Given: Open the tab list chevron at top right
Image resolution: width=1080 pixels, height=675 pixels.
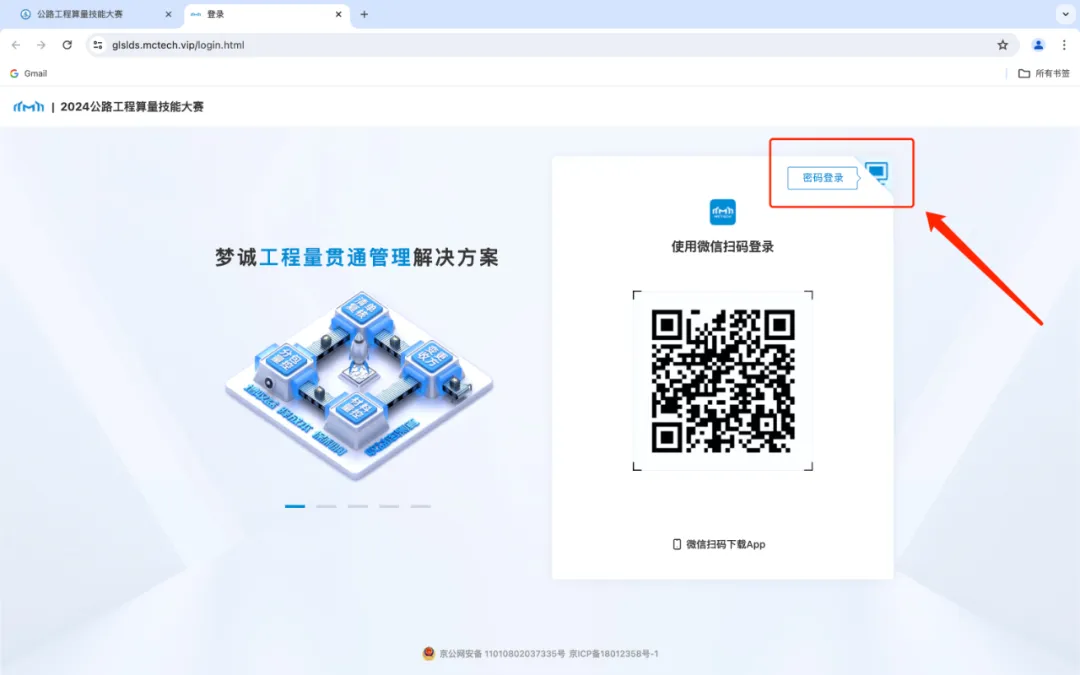Looking at the screenshot, I should [x=1063, y=14].
